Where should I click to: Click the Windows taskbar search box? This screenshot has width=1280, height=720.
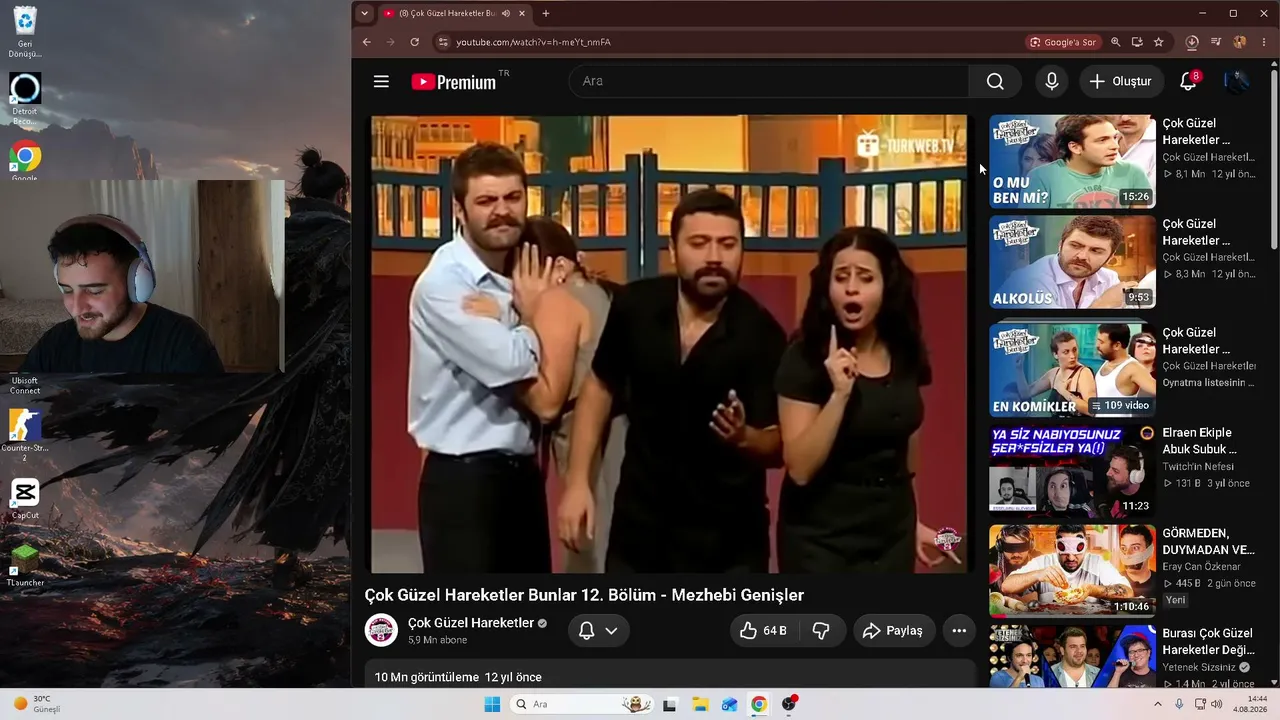pos(582,704)
